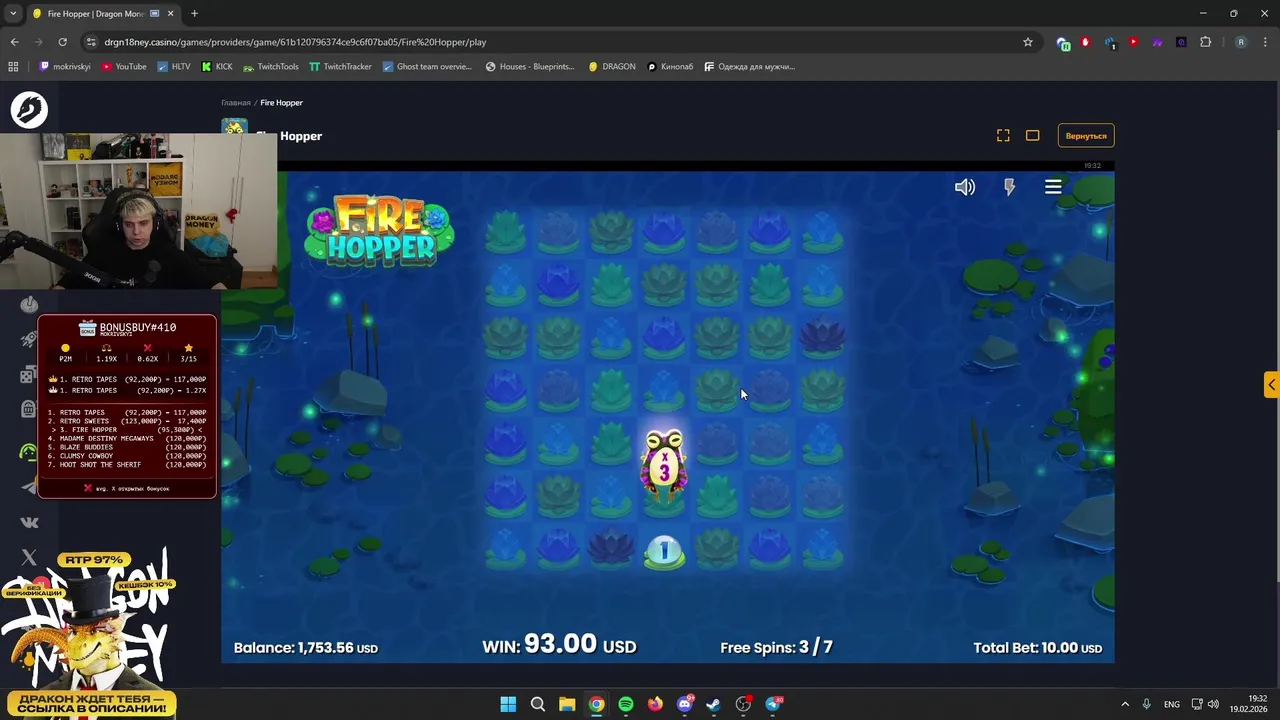Open the Fire Hopper hamburger menu

pyautogui.click(x=1053, y=187)
